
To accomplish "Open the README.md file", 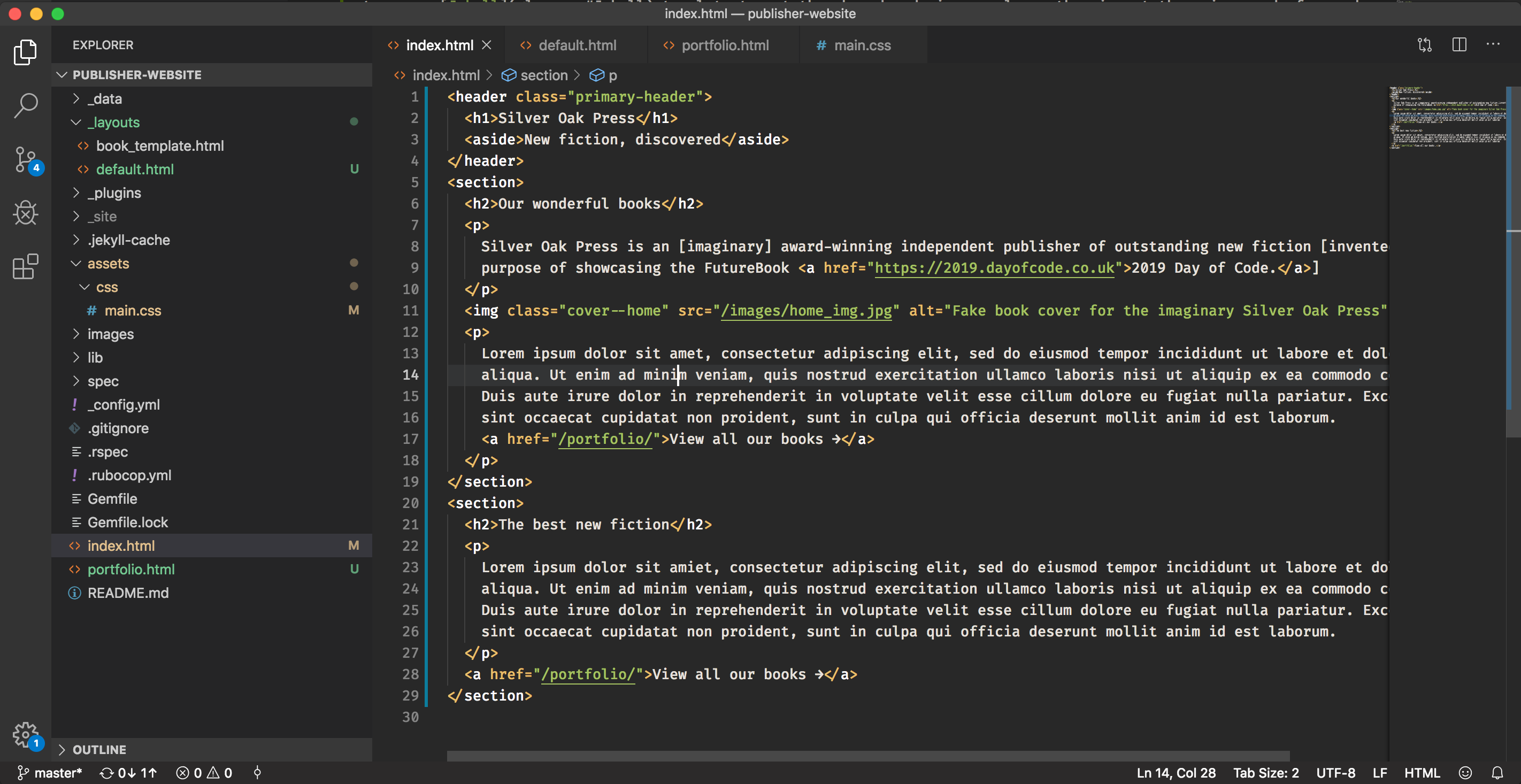I will (x=212, y=593).
